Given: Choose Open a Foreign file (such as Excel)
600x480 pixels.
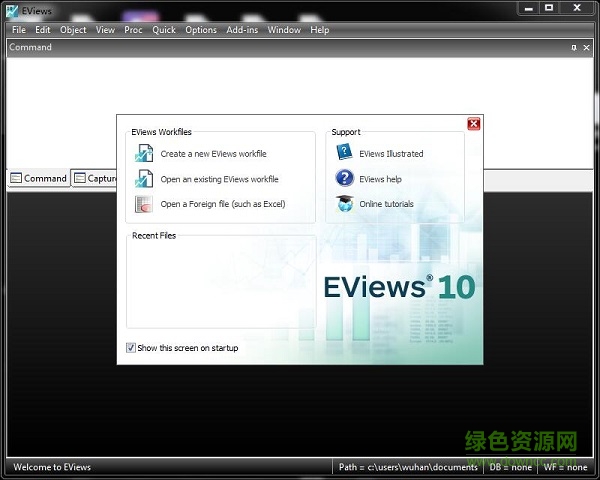Looking at the screenshot, I should 223,204.
